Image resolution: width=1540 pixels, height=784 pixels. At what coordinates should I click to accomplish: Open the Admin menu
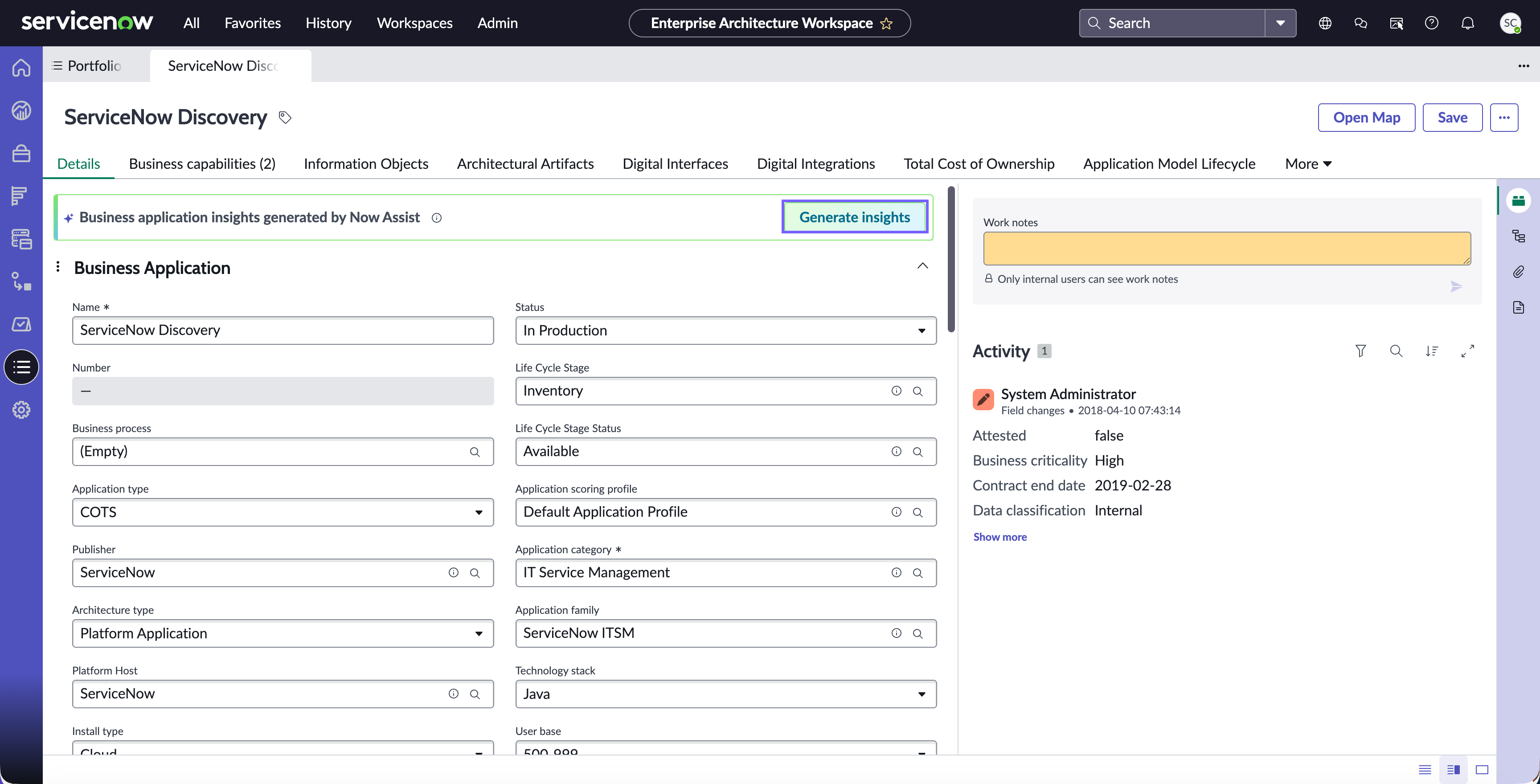[497, 23]
